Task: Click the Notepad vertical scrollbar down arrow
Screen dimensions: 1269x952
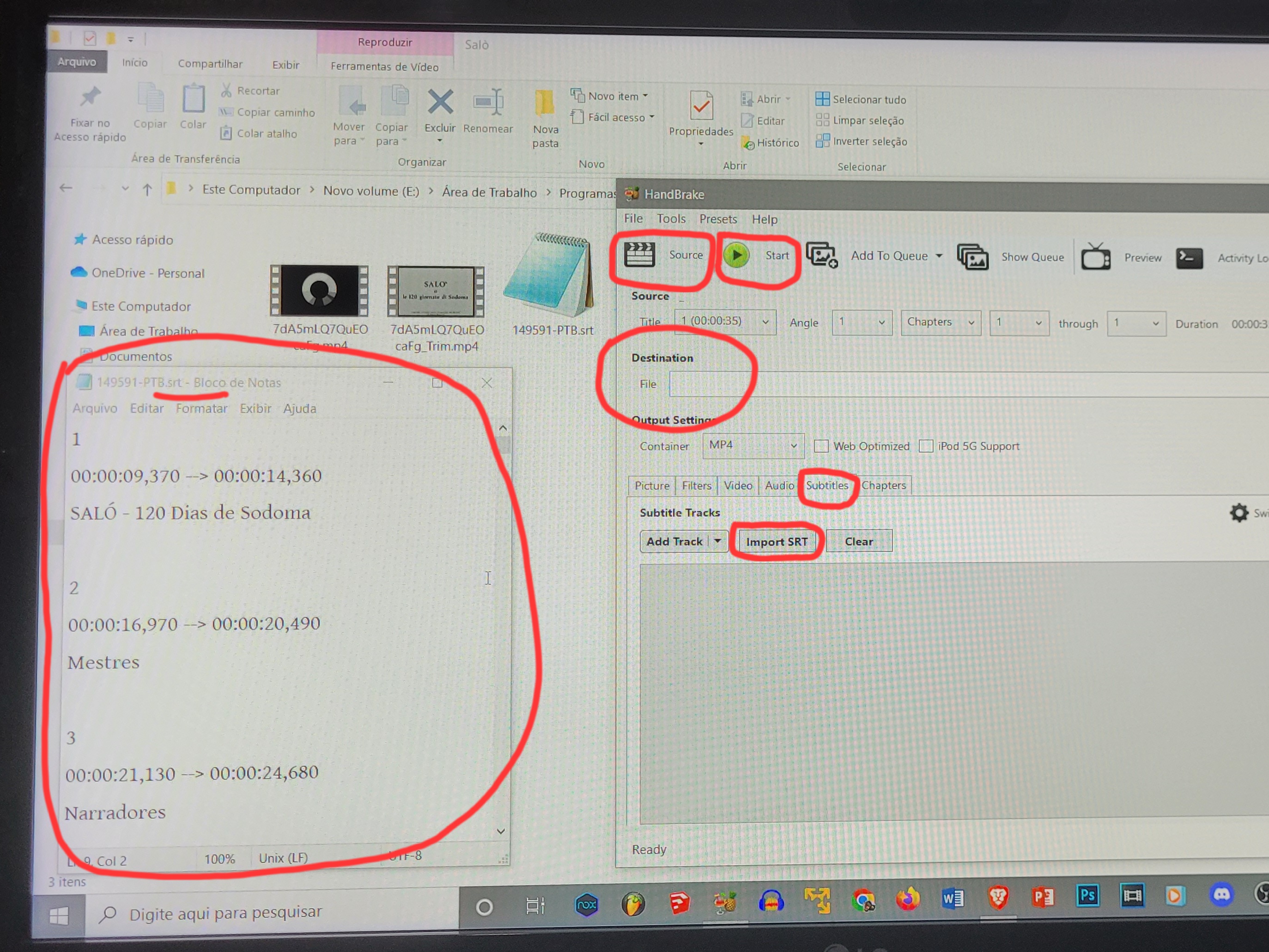Action: 501,831
